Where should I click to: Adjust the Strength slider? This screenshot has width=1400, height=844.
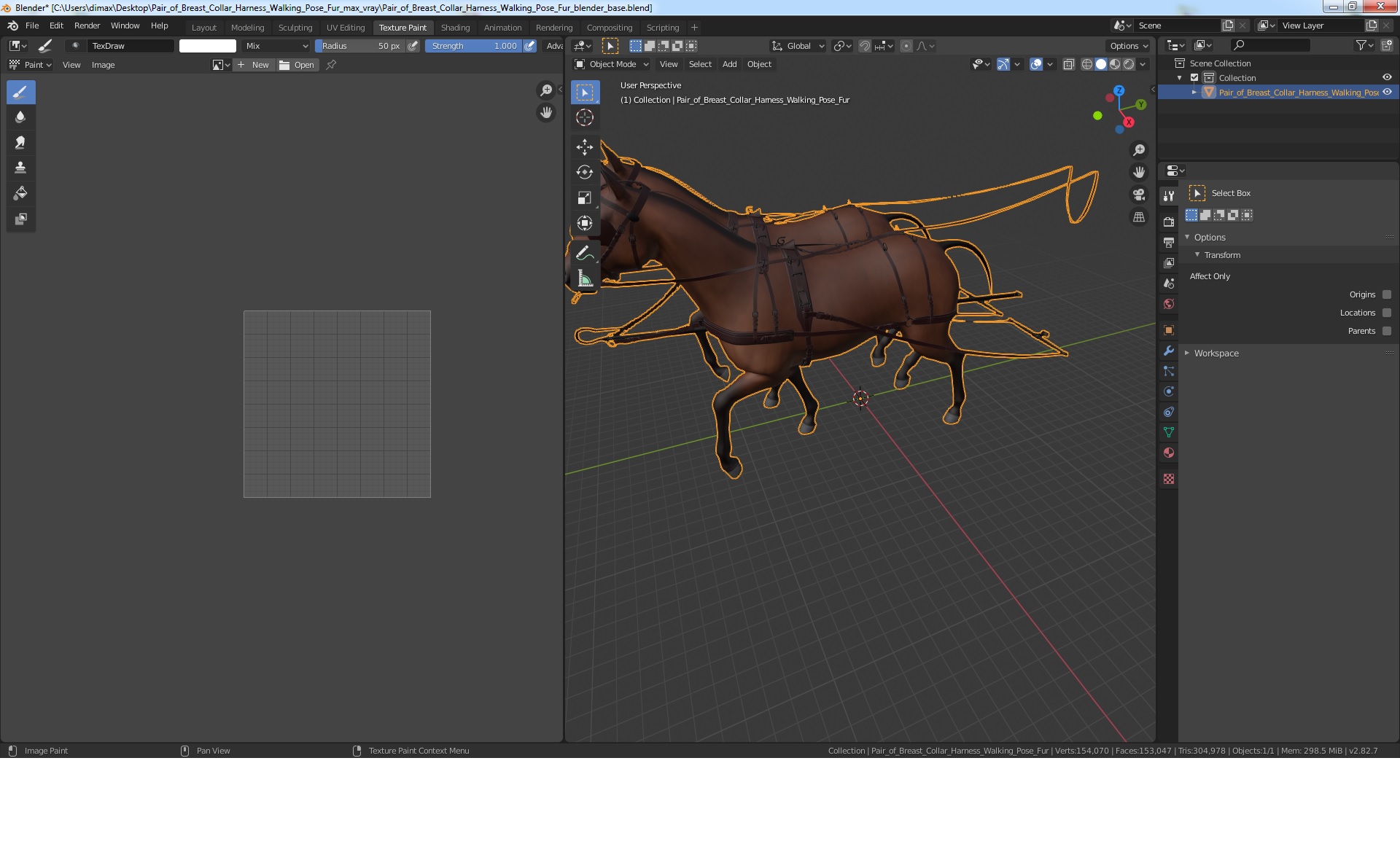point(473,46)
